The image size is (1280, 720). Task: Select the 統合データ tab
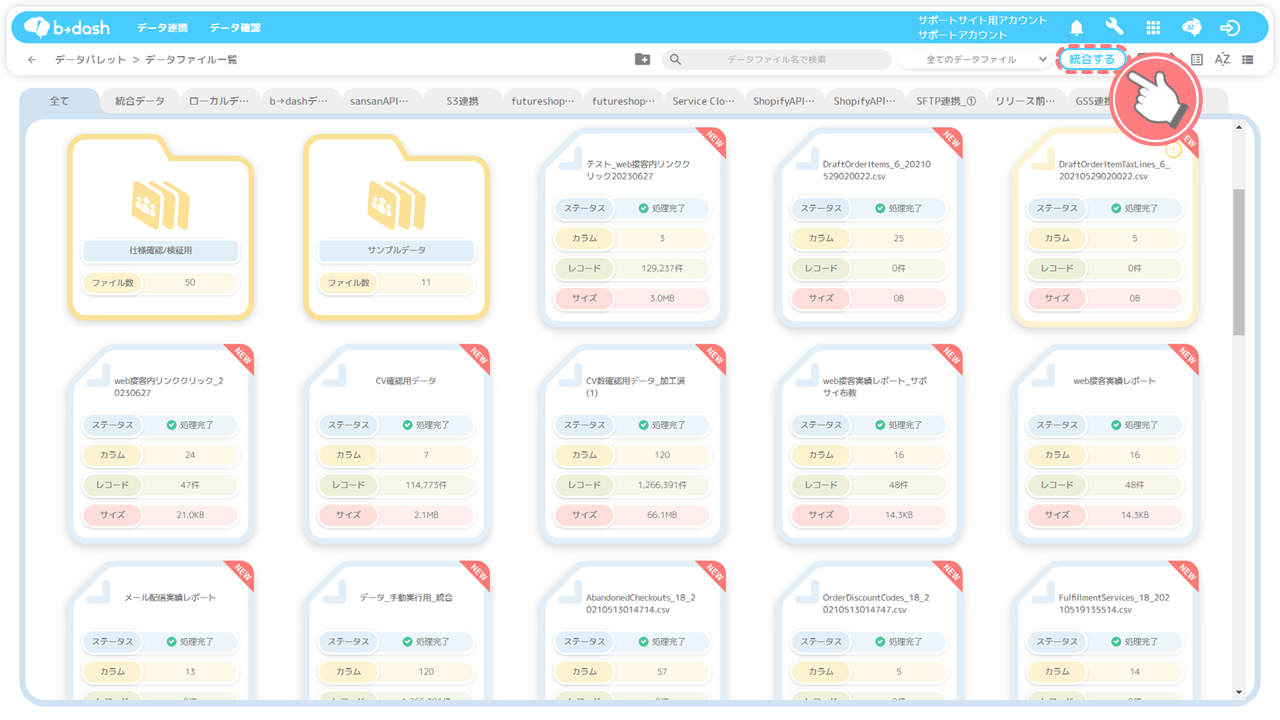click(x=140, y=101)
